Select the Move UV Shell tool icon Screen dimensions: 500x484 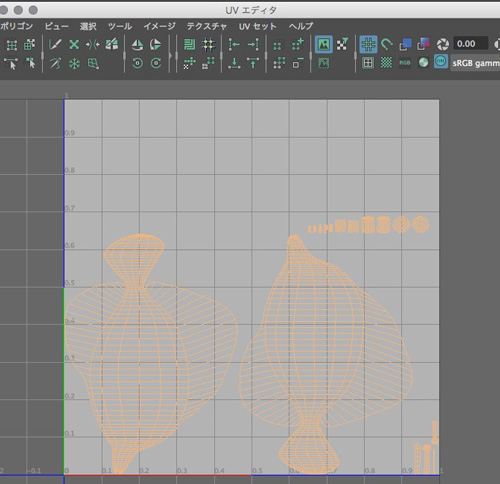29,45
